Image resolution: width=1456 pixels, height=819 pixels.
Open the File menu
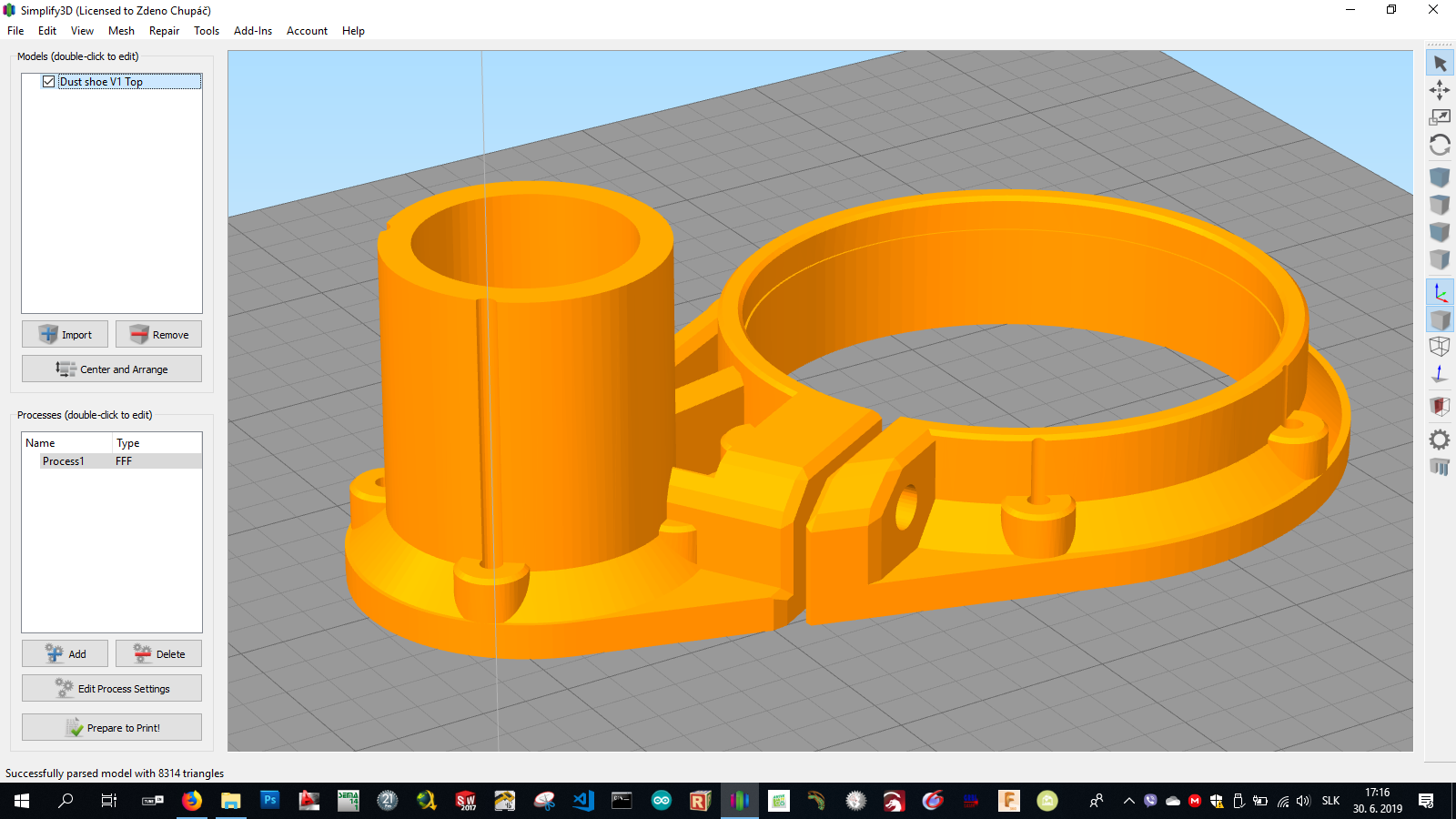tap(15, 31)
